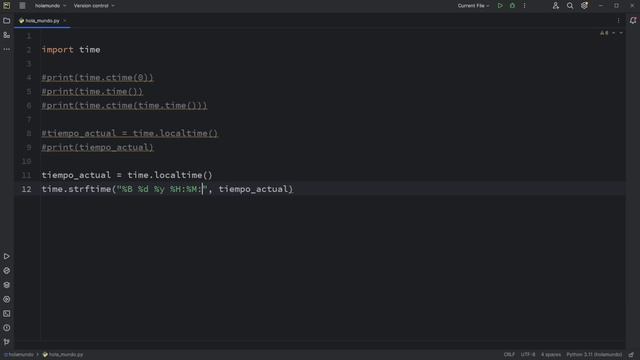640x360 pixels.
Task: Open IDE settings gear icon
Action: [584, 6]
